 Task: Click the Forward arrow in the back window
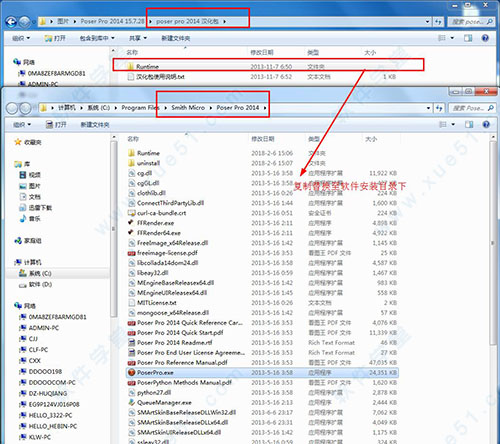point(24,22)
